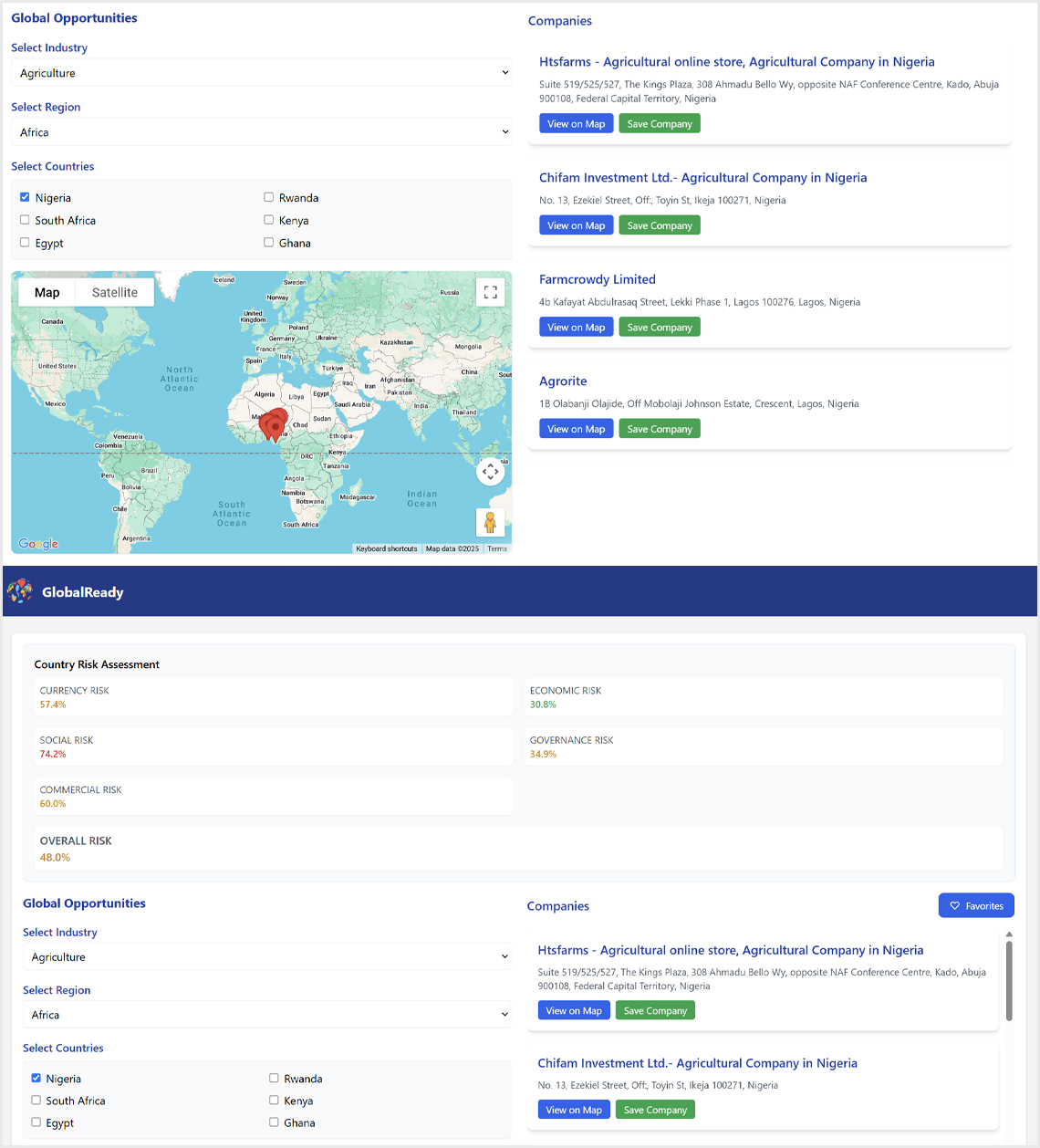The height and width of the screenshot is (1148, 1040).
Task: Select the Map view tab
Action: click(x=47, y=292)
